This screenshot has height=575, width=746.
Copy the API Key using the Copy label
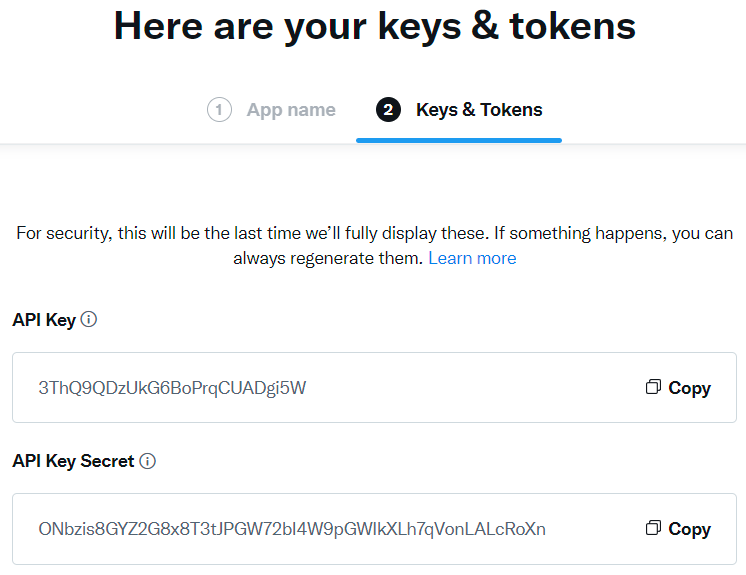click(x=689, y=388)
